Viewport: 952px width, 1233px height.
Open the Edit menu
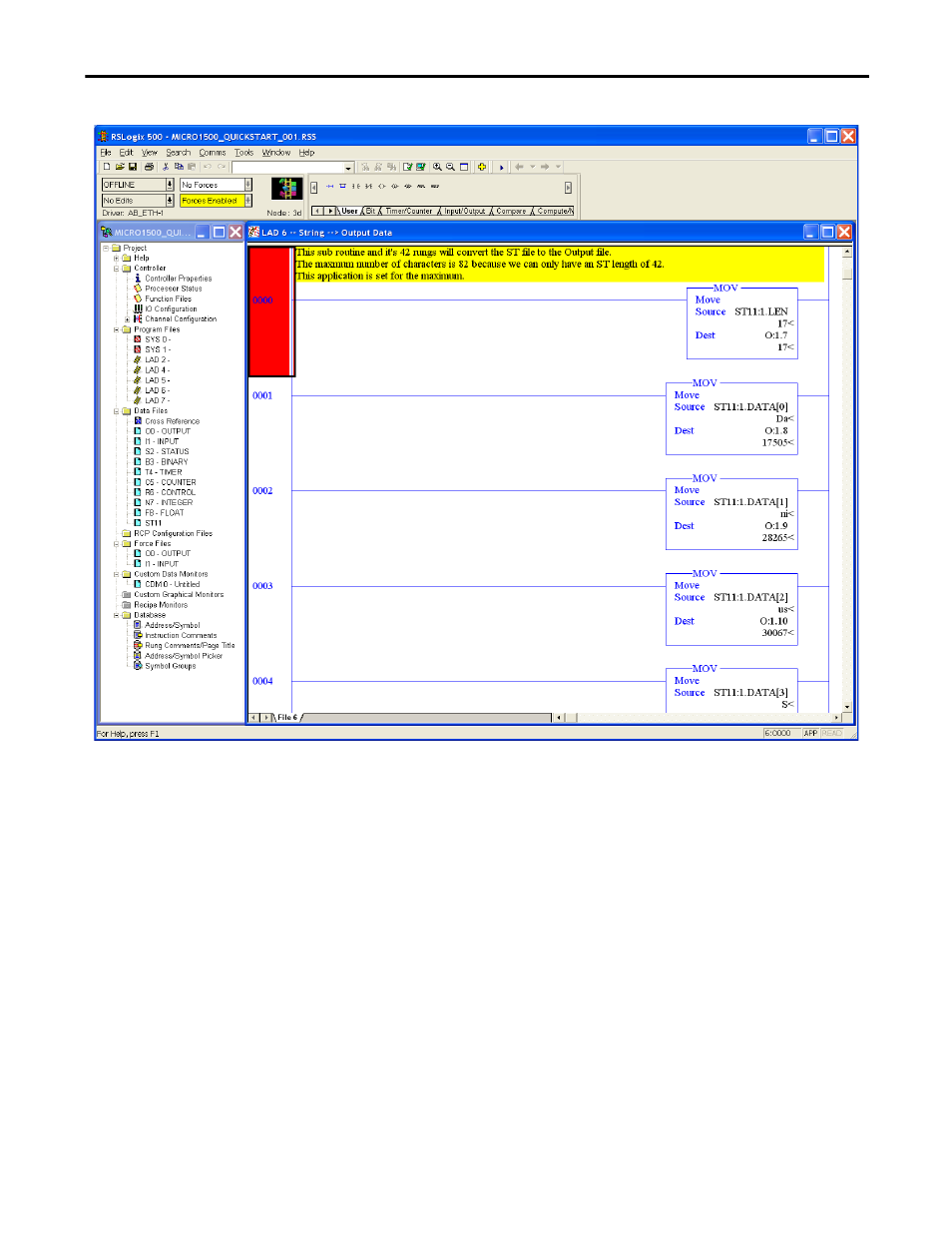point(126,153)
